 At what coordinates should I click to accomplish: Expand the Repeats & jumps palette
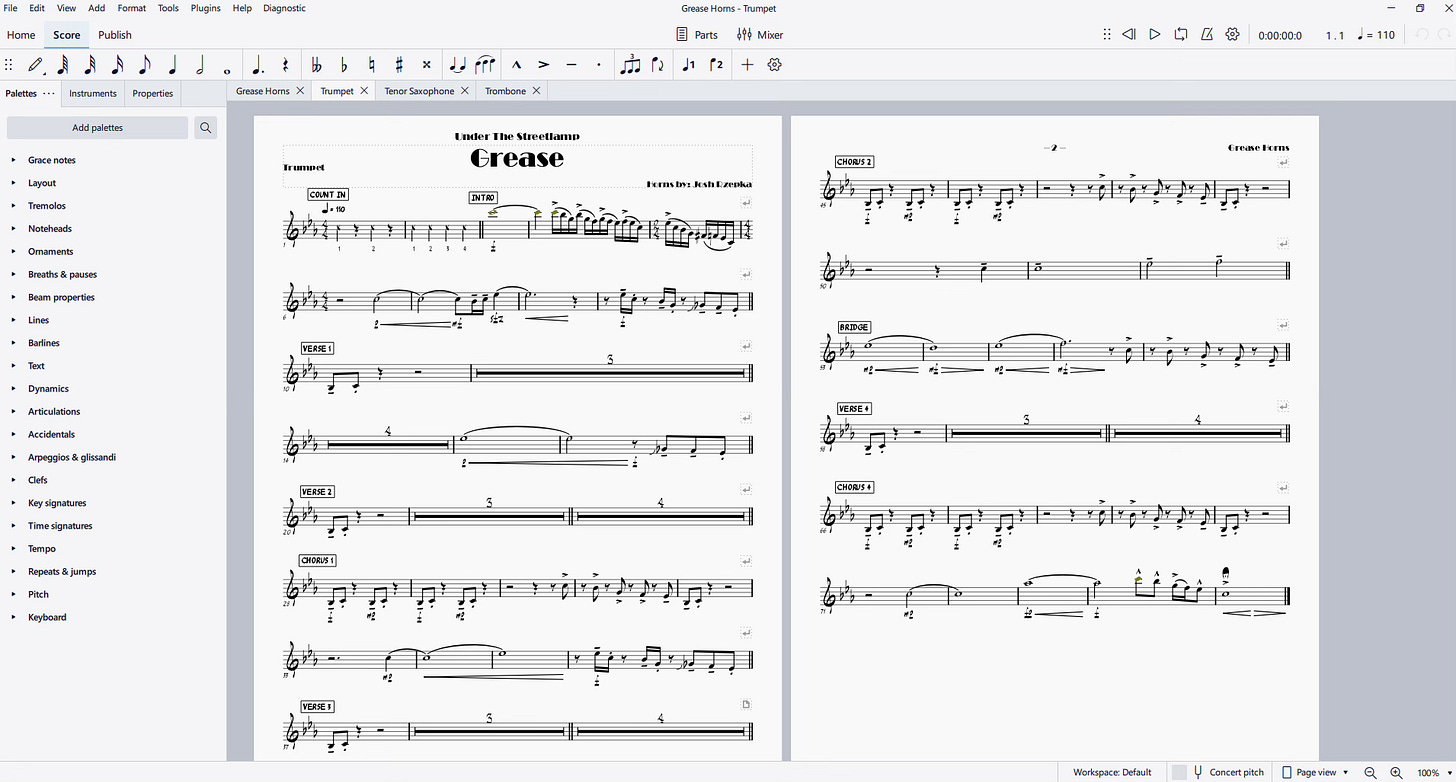[x=14, y=572]
